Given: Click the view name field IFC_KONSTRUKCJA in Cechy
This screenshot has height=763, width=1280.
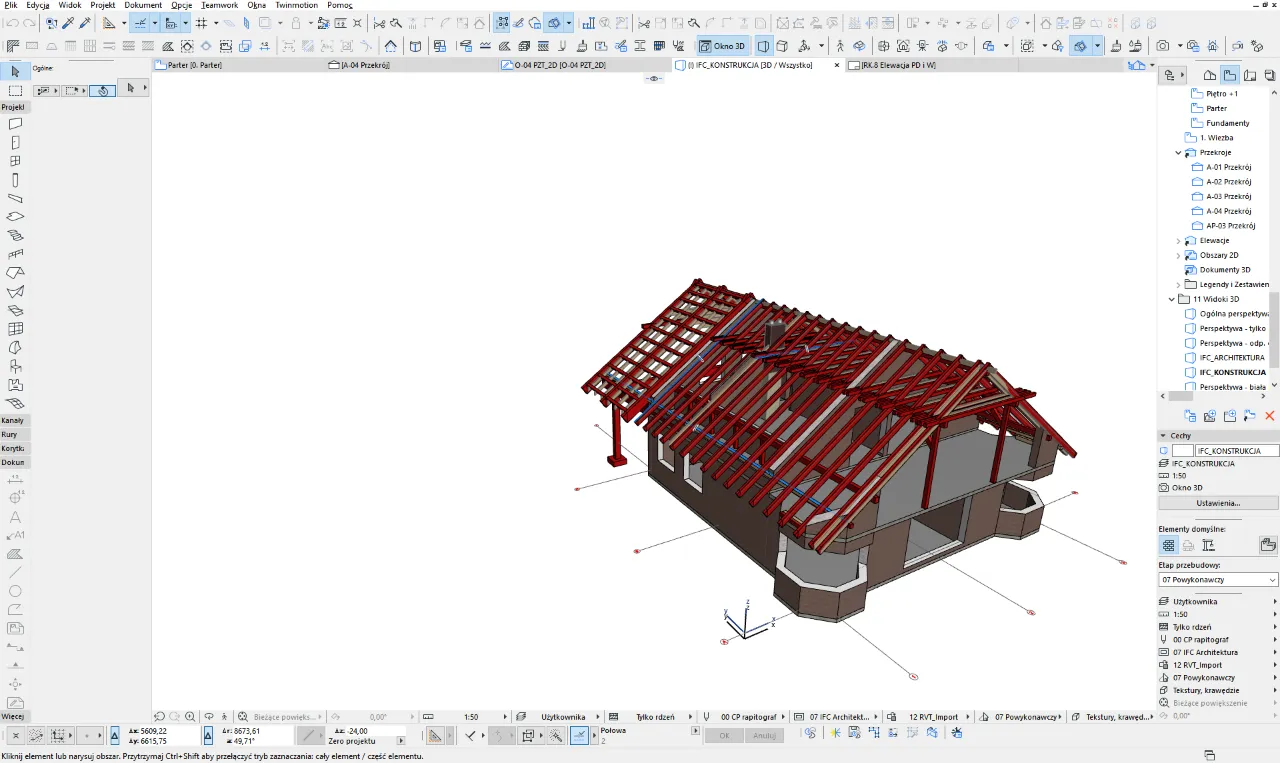Looking at the screenshot, I should [x=1237, y=451].
